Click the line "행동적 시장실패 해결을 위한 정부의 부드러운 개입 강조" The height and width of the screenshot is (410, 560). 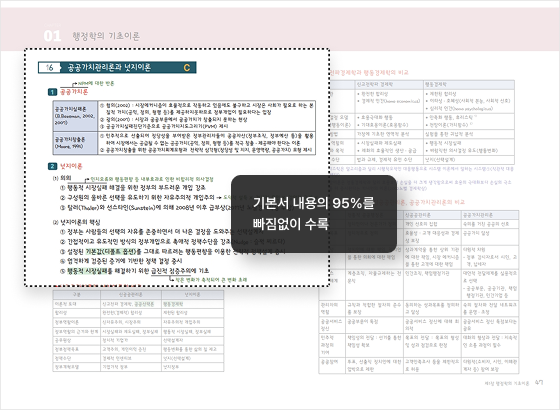(132, 188)
